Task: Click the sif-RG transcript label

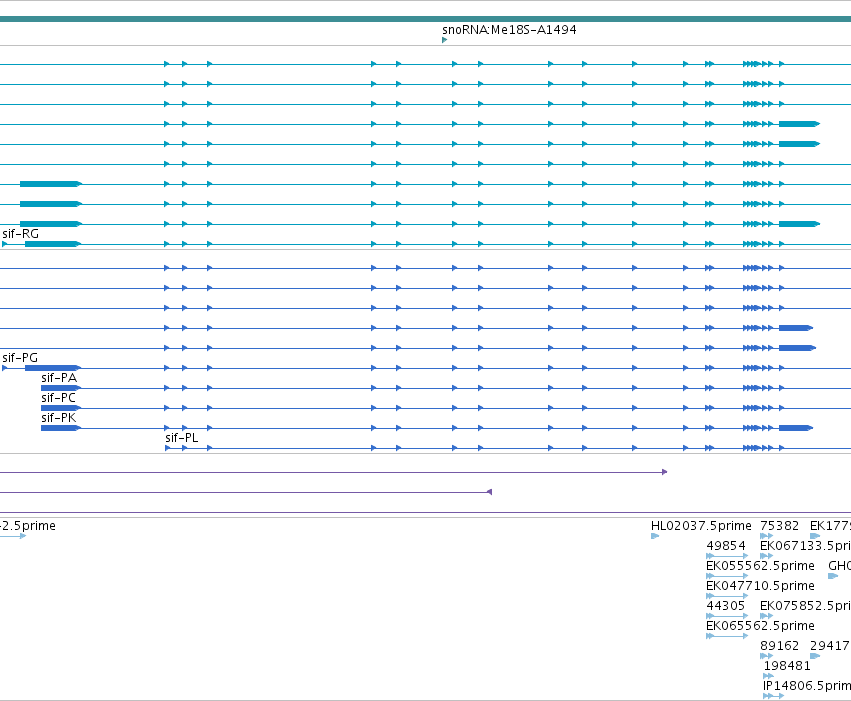Action: coord(21,234)
